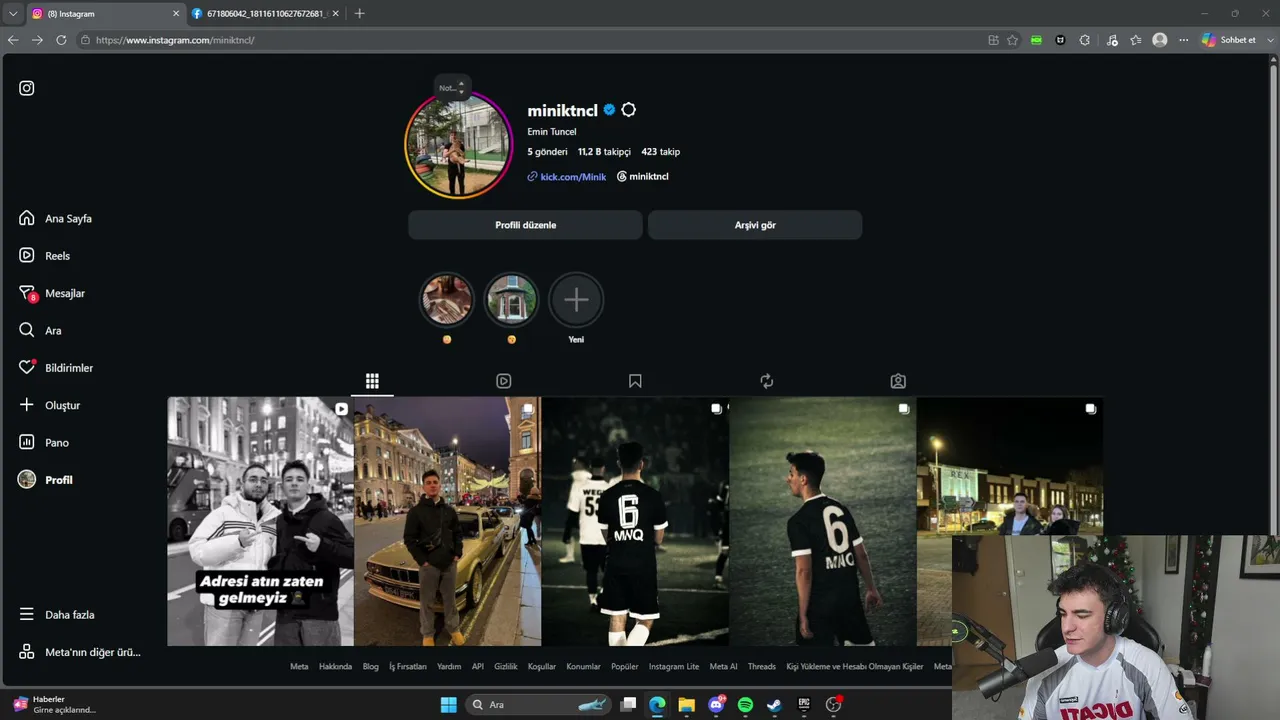1280x720 pixels.
Task: Add this page to favorites star
Action: click(1012, 40)
